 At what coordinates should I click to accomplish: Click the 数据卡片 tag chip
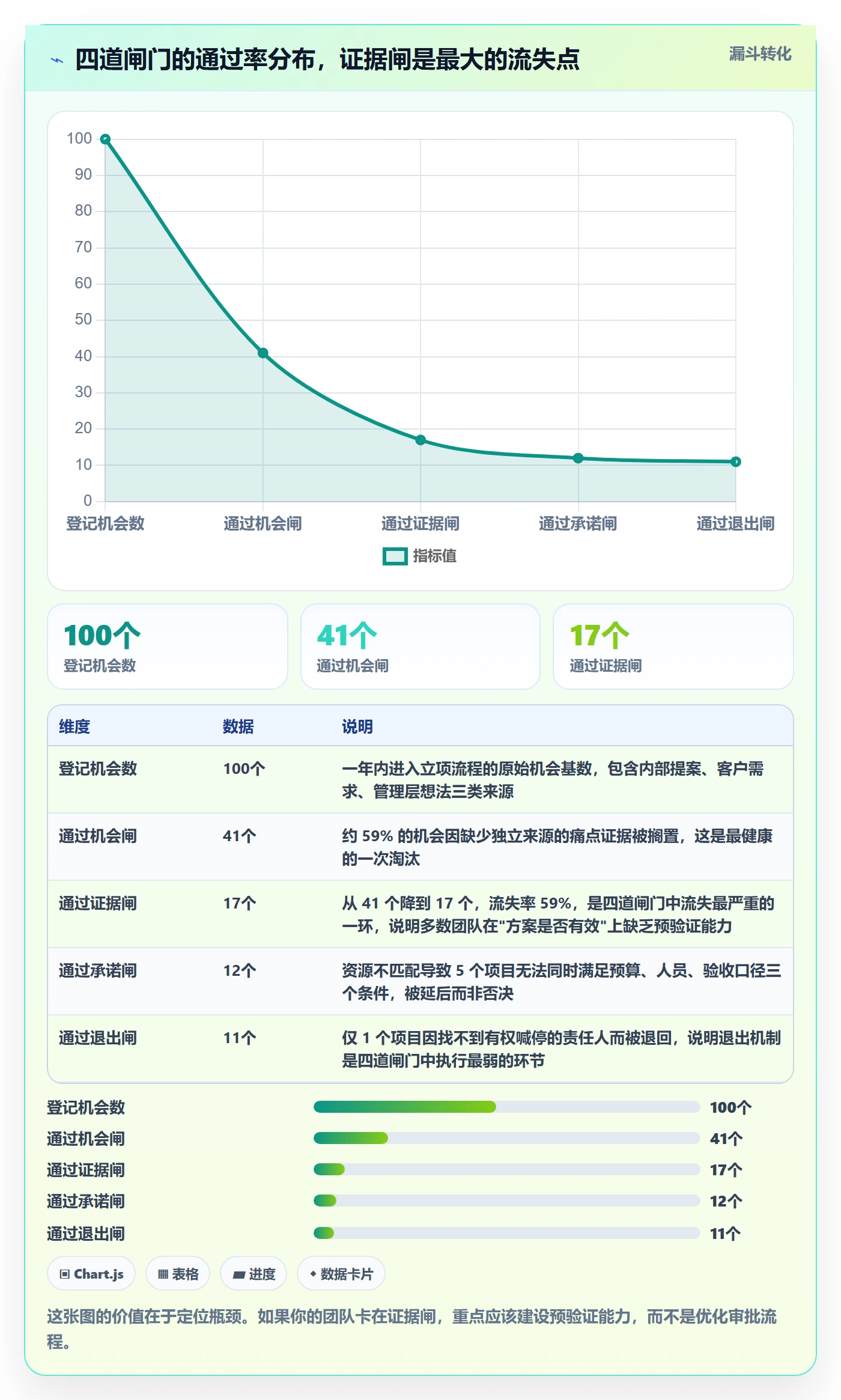tap(341, 1274)
